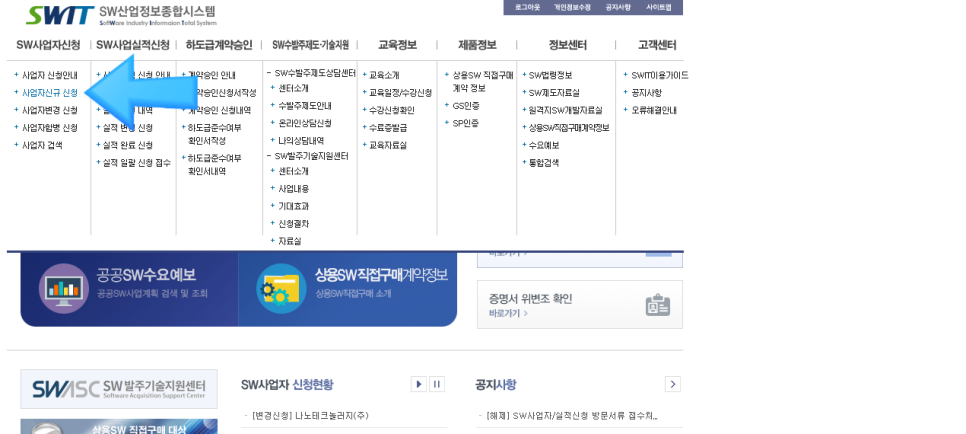
Task: Select 수강신청확인 submenu item
Action: (391, 110)
